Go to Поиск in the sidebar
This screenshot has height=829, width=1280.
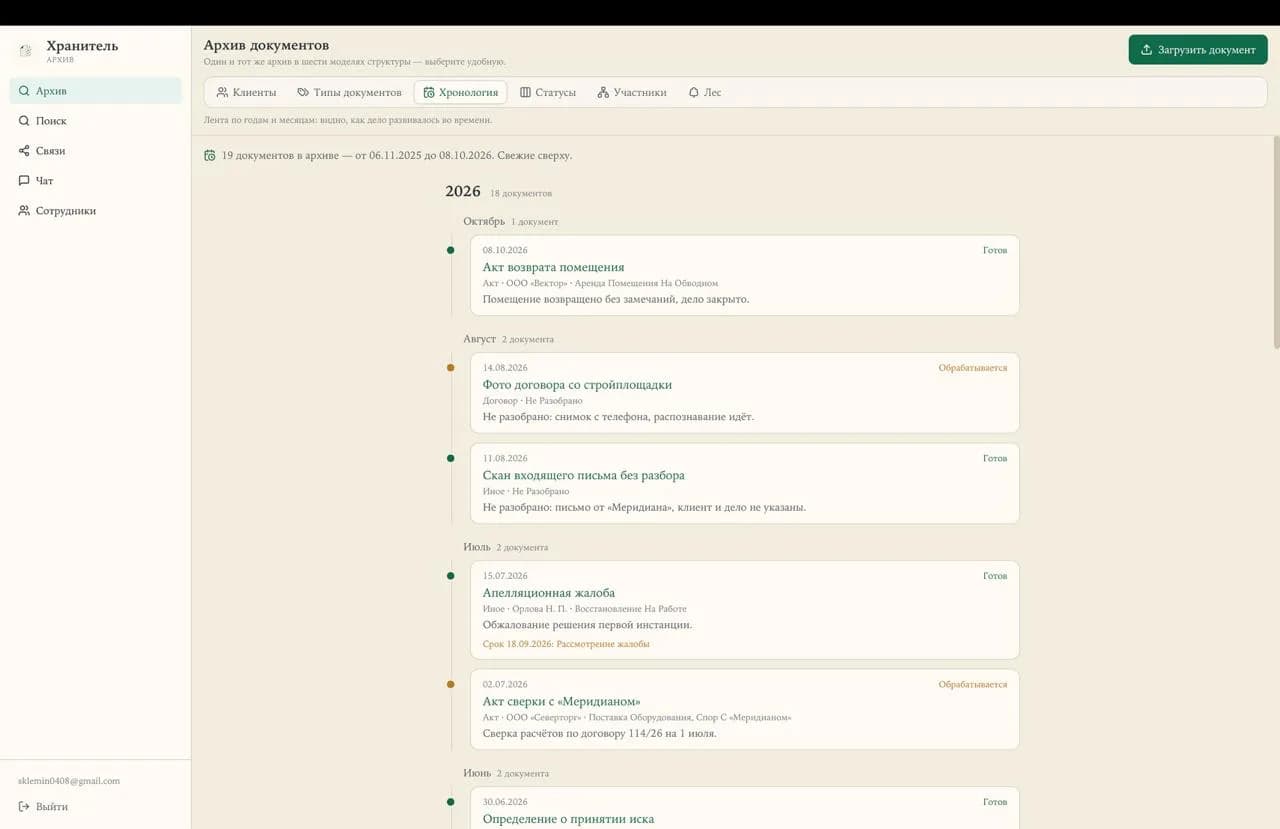[96, 121]
